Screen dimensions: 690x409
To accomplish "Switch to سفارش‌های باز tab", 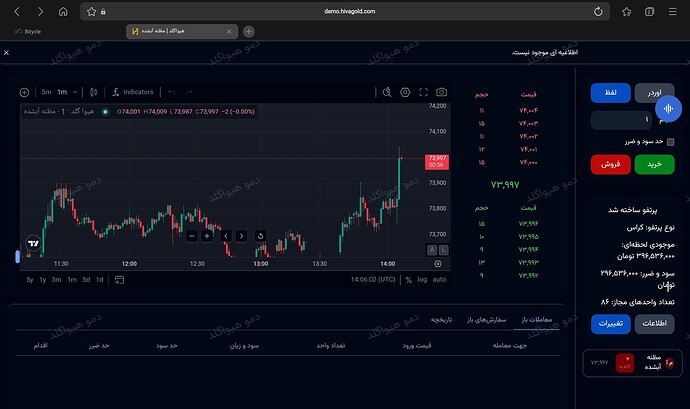I will [487, 320].
